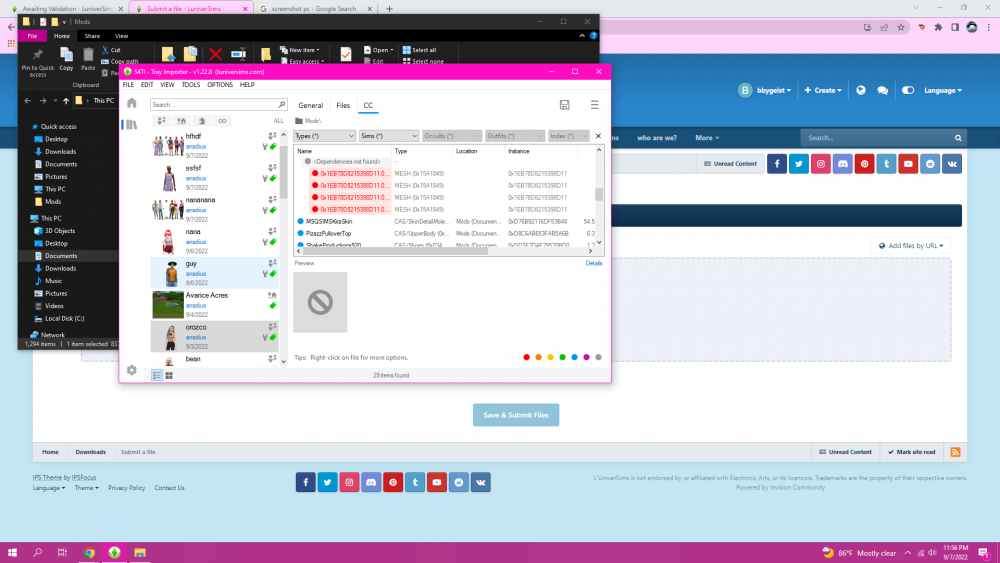Filter list by households
This screenshot has width=1000, height=563.
(x=161, y=121)
